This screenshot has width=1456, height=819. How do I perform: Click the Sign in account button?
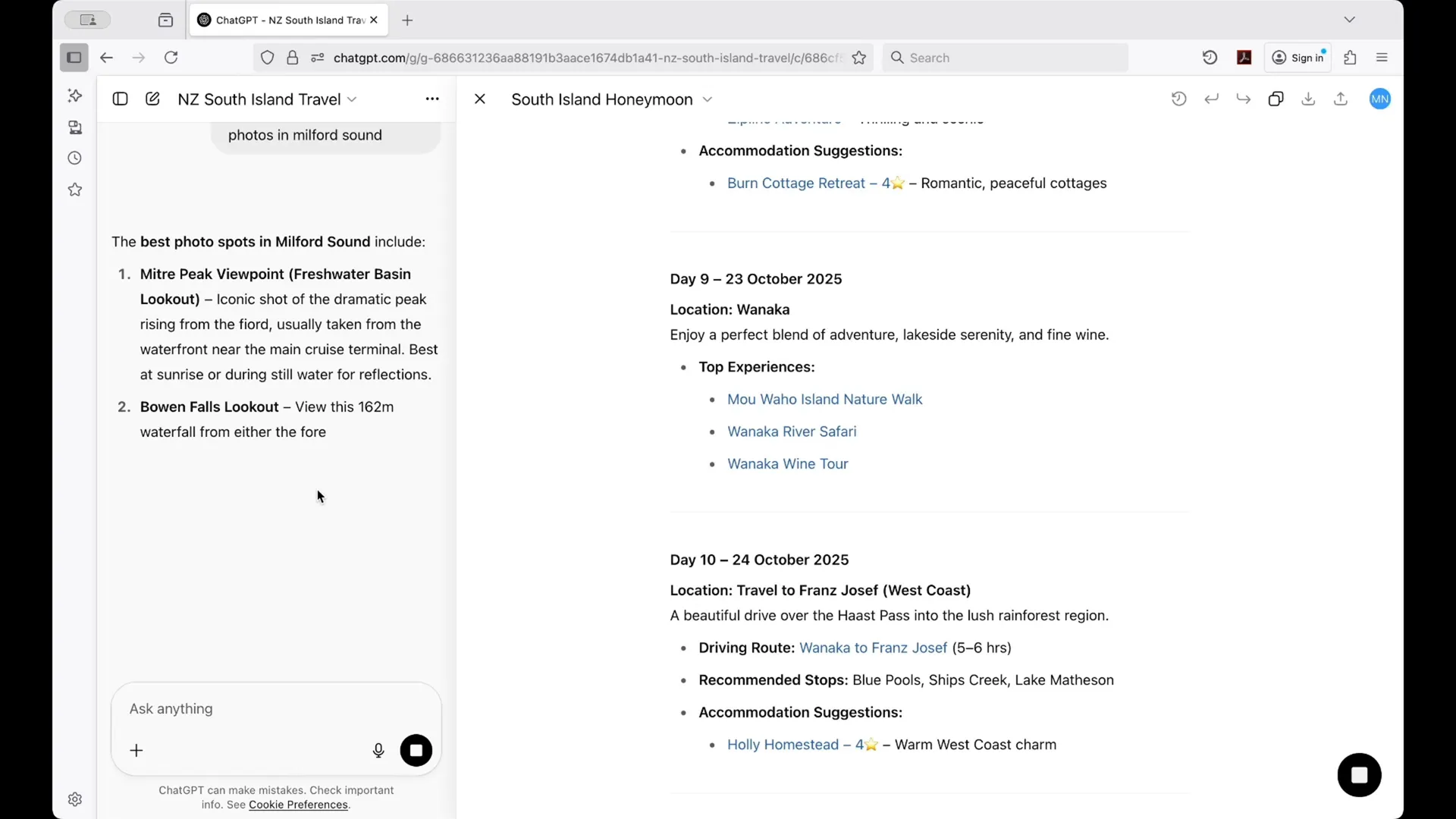[1298, 58]
